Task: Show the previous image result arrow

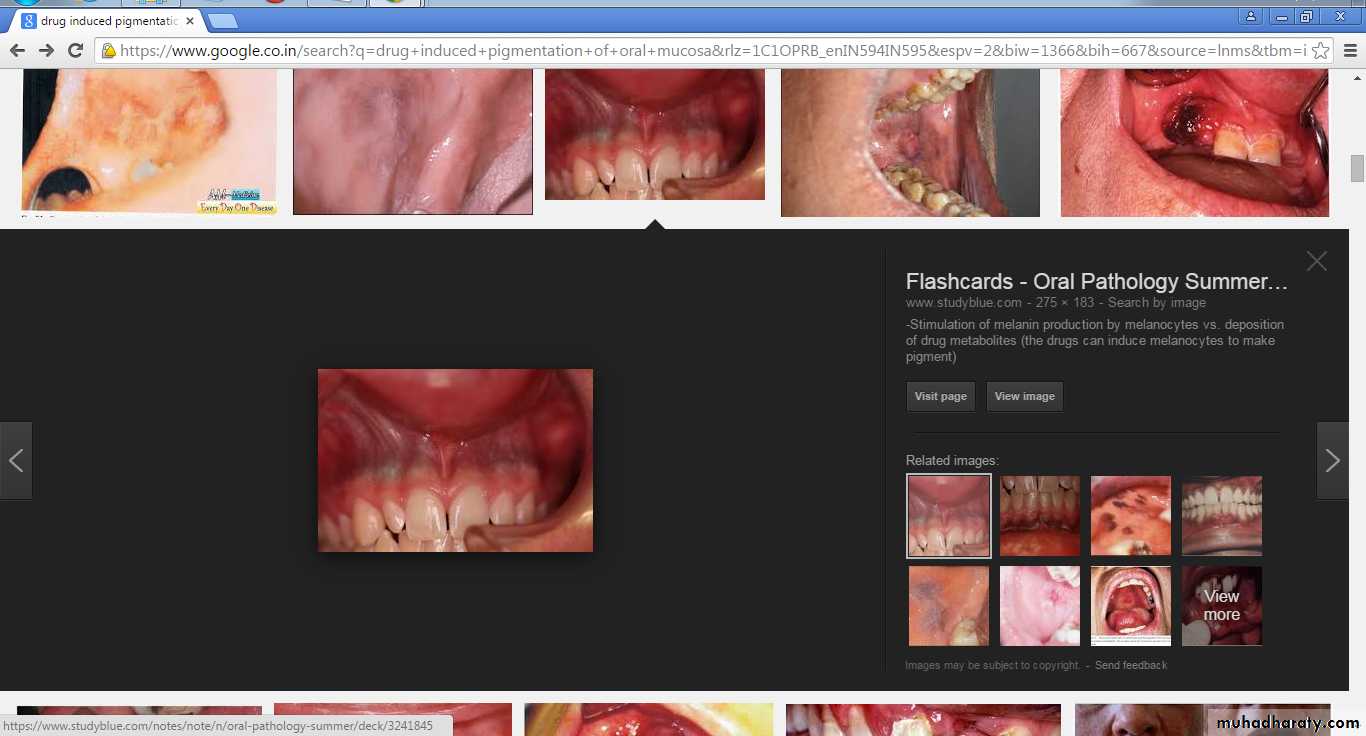Action: (16, 461)
